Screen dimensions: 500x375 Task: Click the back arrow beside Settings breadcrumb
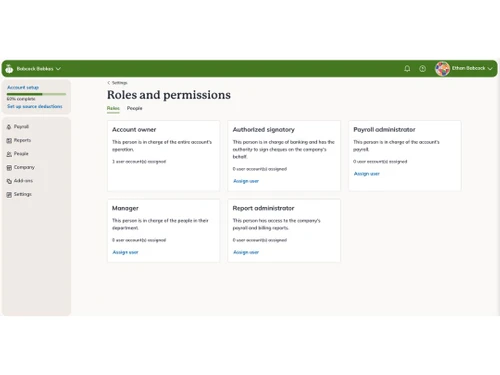pos(109,83)
